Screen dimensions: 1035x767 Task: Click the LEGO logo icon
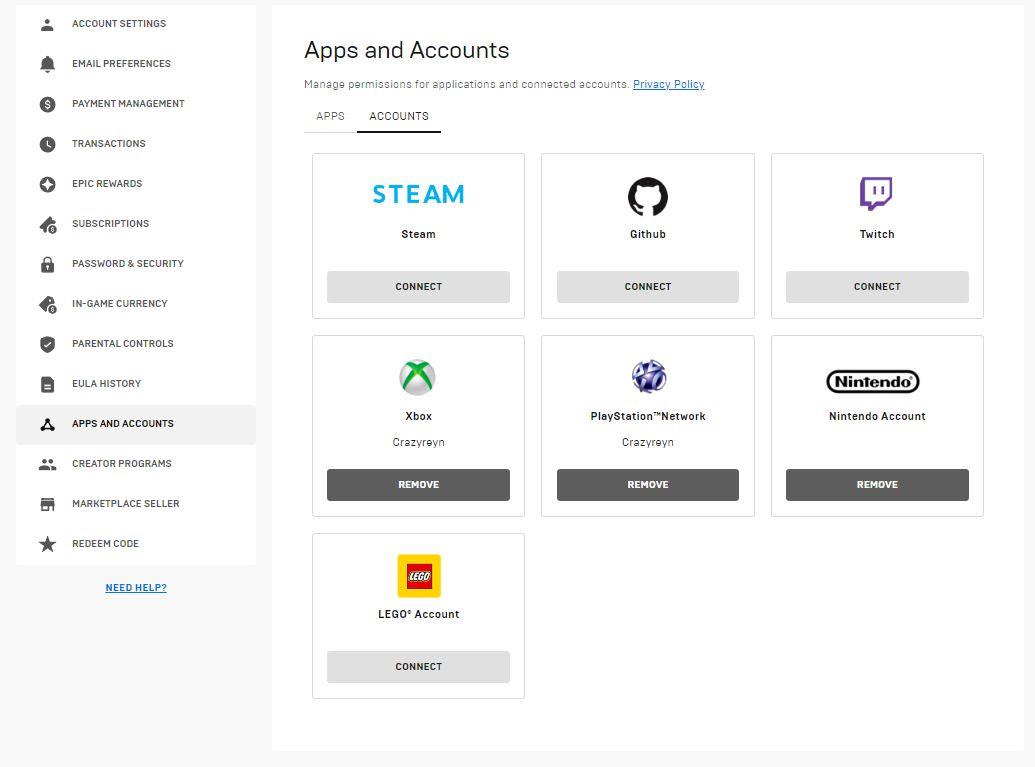418,576
